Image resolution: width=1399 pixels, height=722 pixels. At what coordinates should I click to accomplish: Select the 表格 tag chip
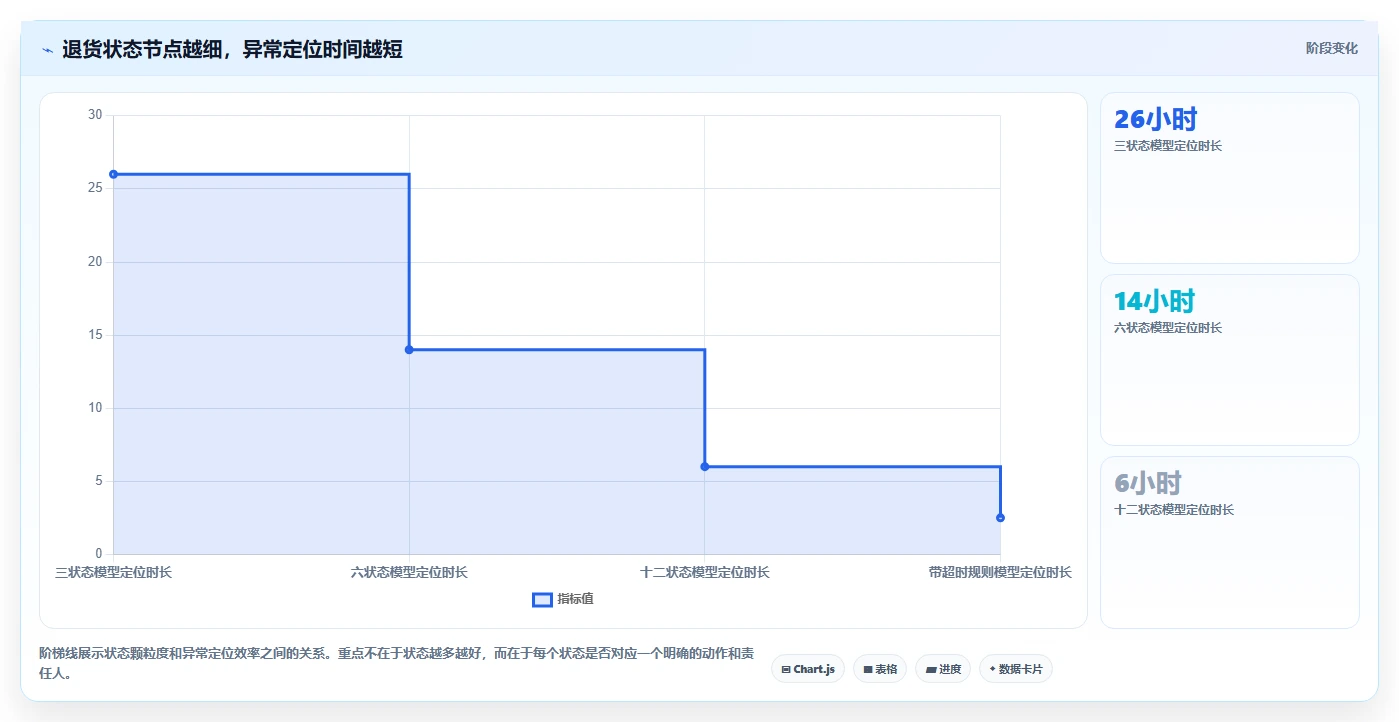880,669
